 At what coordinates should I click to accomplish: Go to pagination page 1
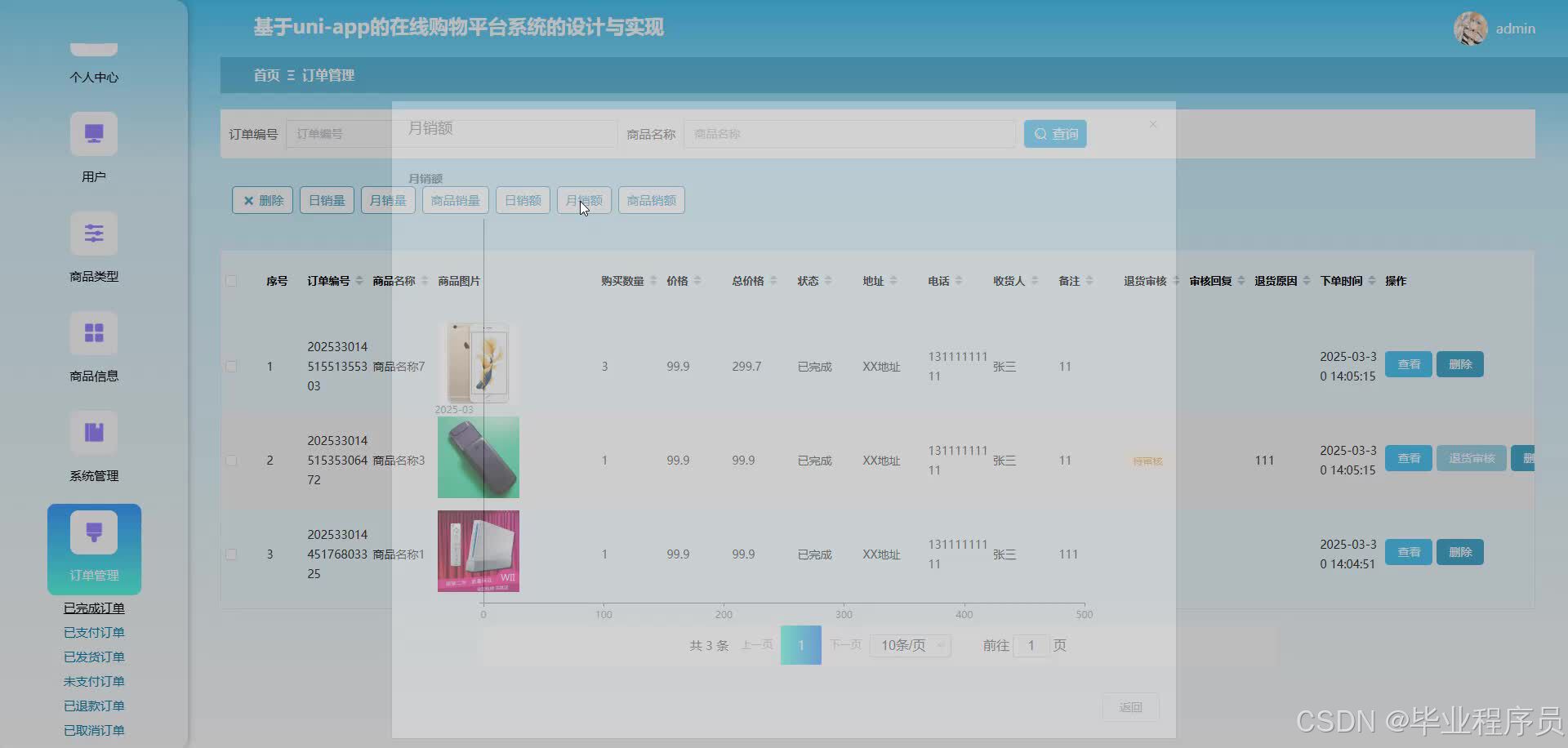point(801,645)
